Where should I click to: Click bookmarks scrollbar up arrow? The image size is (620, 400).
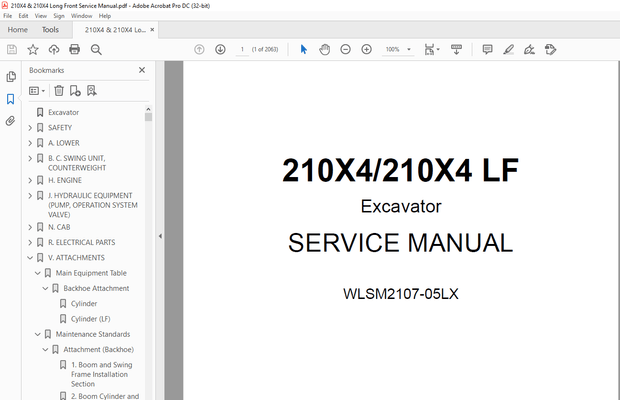tap(148, 109)
